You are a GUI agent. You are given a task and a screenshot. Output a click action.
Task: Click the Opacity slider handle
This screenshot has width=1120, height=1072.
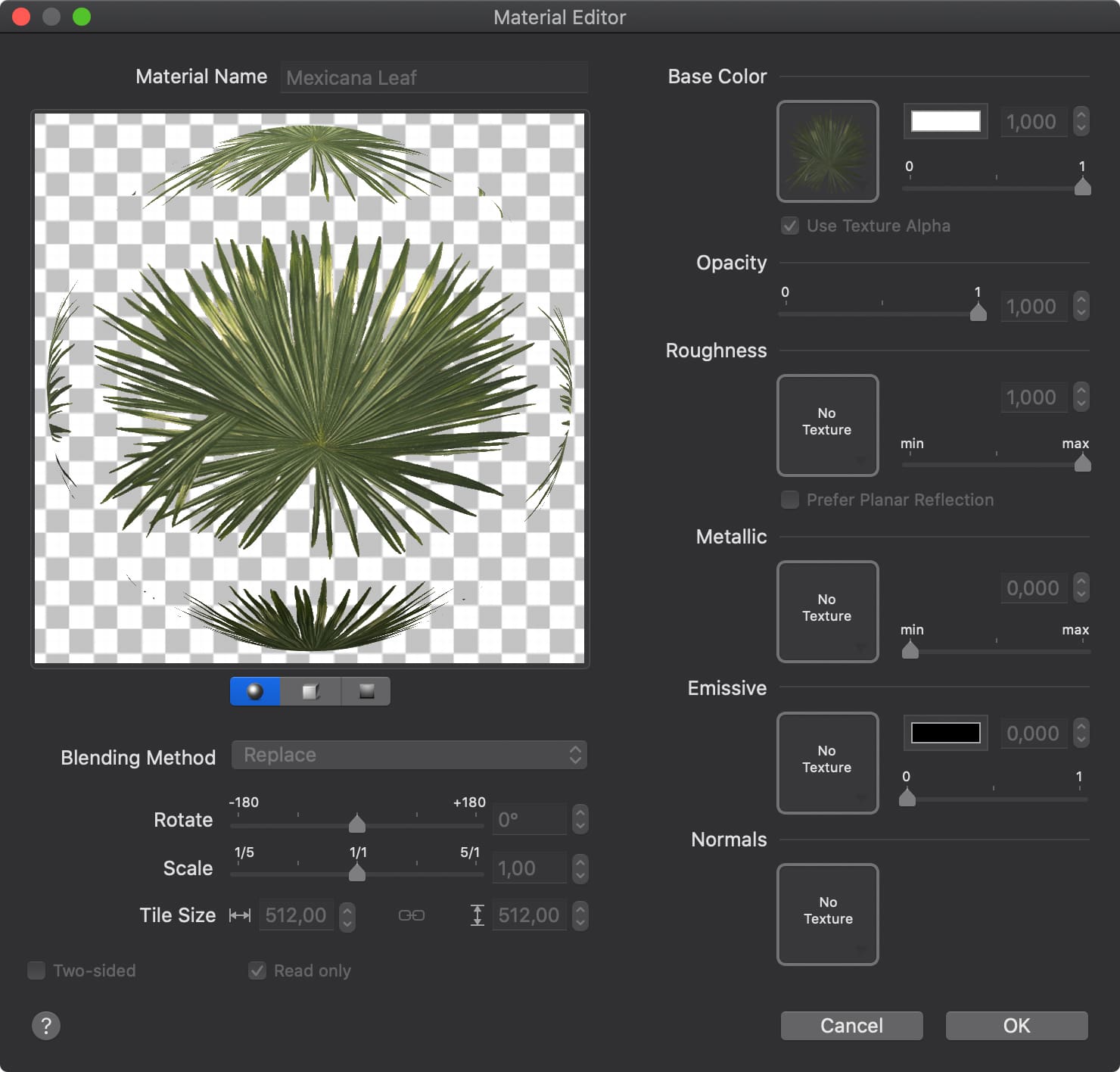(x=978, y=312)
